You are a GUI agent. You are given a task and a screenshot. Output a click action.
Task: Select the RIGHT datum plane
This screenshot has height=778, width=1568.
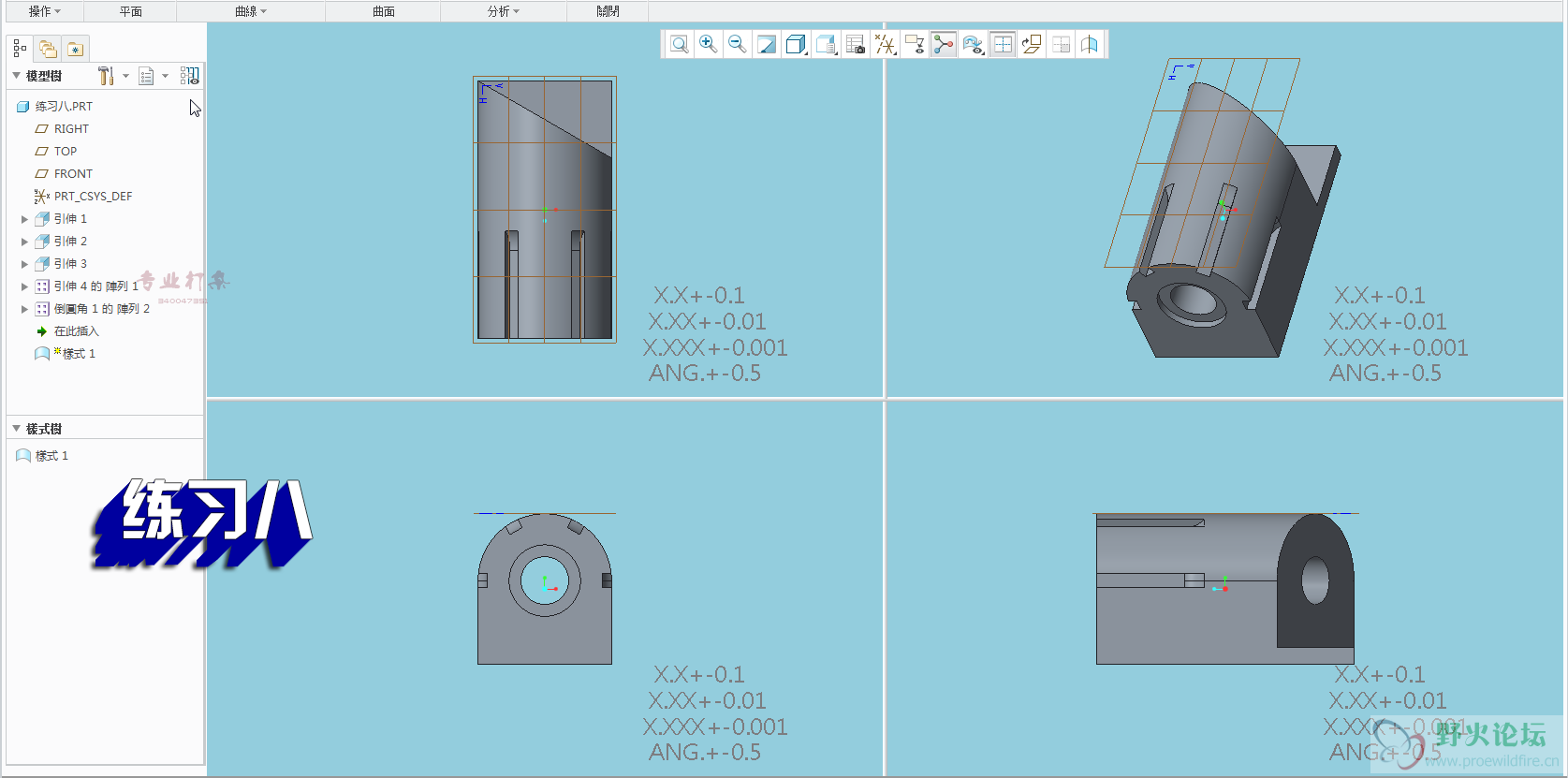pos(71,129)
